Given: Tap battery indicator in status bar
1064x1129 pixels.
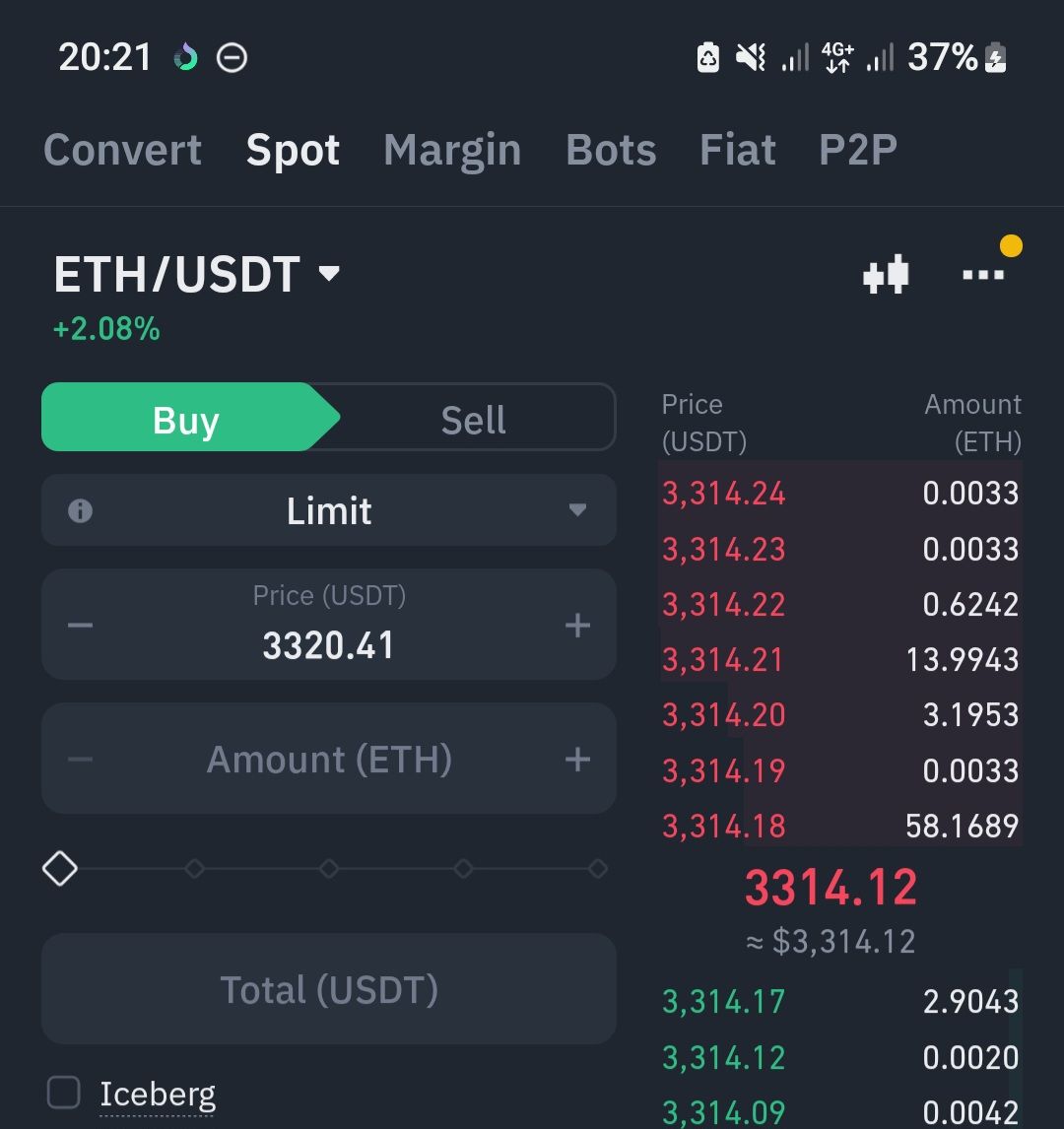Looking at the screenshot, I should pos(996,57).
